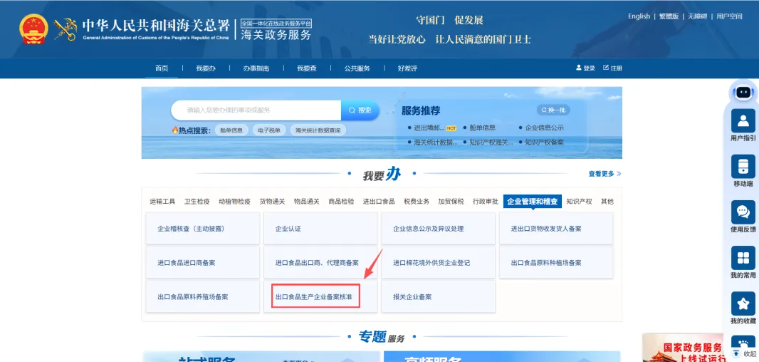Click the 注册 register icon
The width and height of the screenshot is (759, 362).
[x=606, y=68]
